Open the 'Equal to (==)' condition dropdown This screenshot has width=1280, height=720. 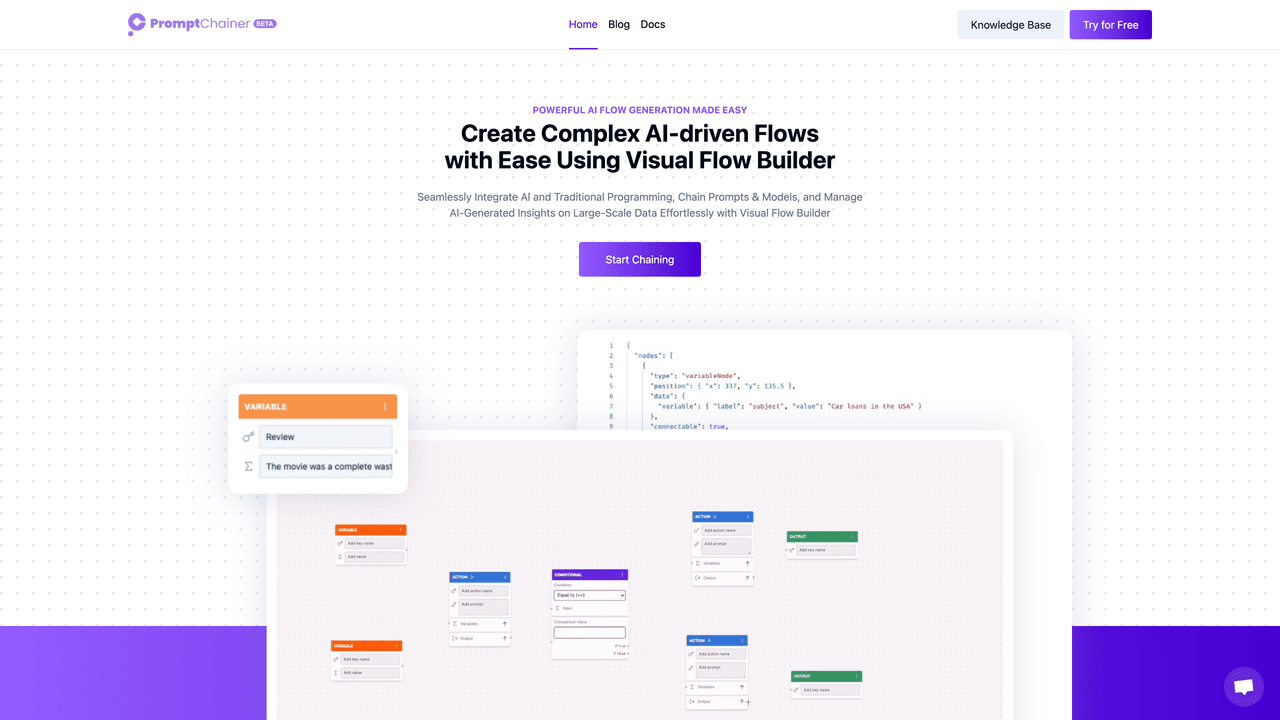pos(590,595)
